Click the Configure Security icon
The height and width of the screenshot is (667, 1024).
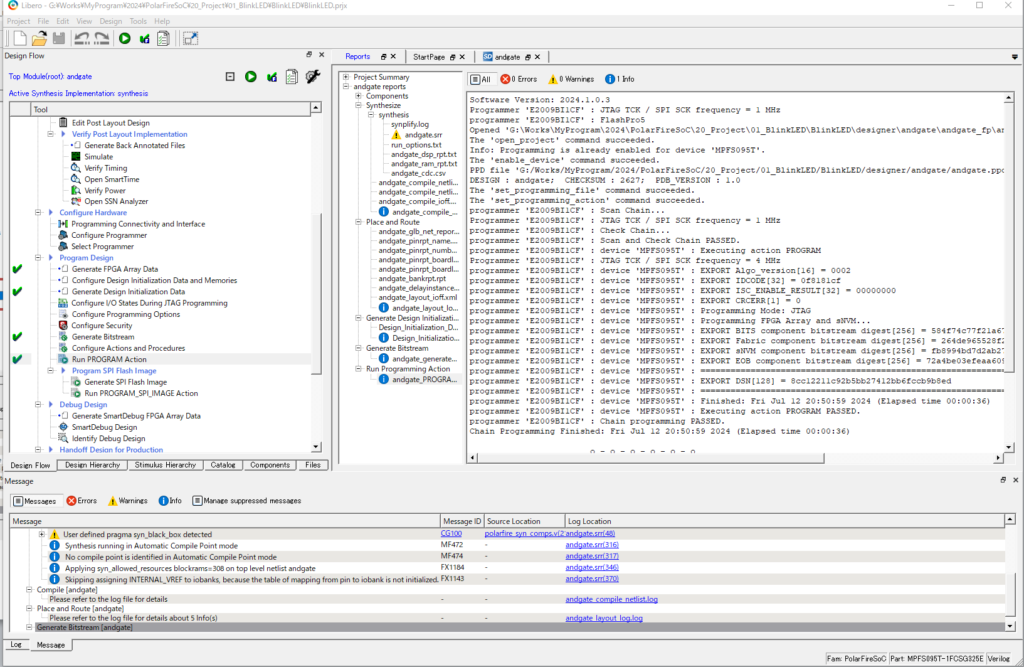pos(63,326)
